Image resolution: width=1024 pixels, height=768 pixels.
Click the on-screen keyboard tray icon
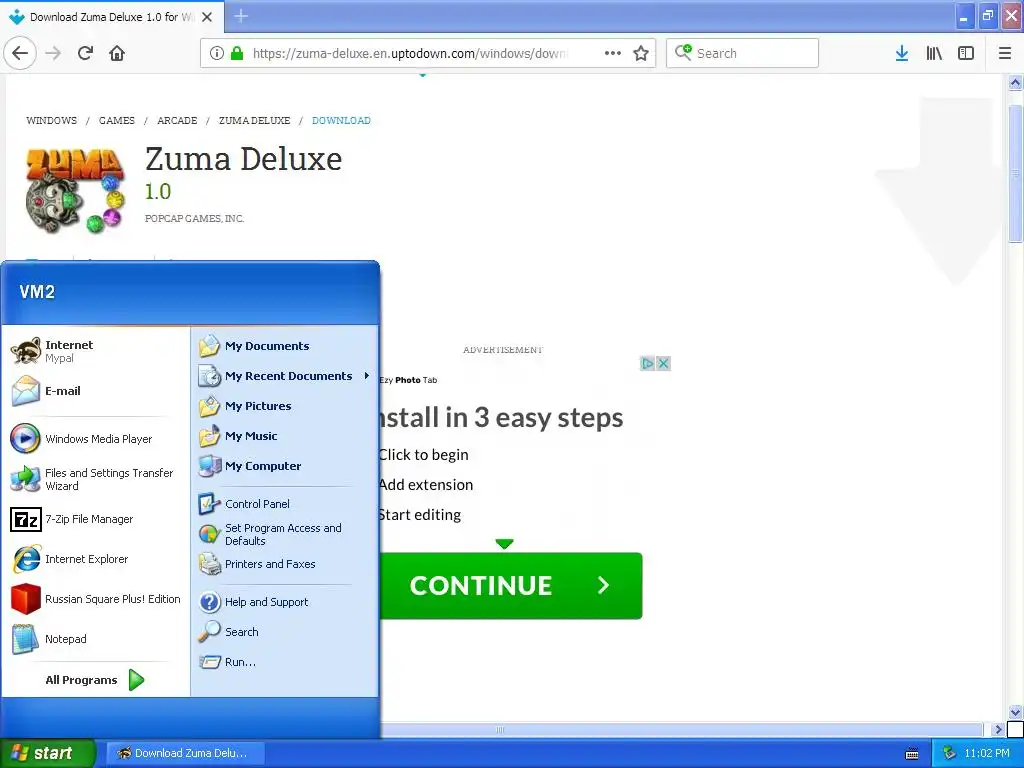coord(912,754)
